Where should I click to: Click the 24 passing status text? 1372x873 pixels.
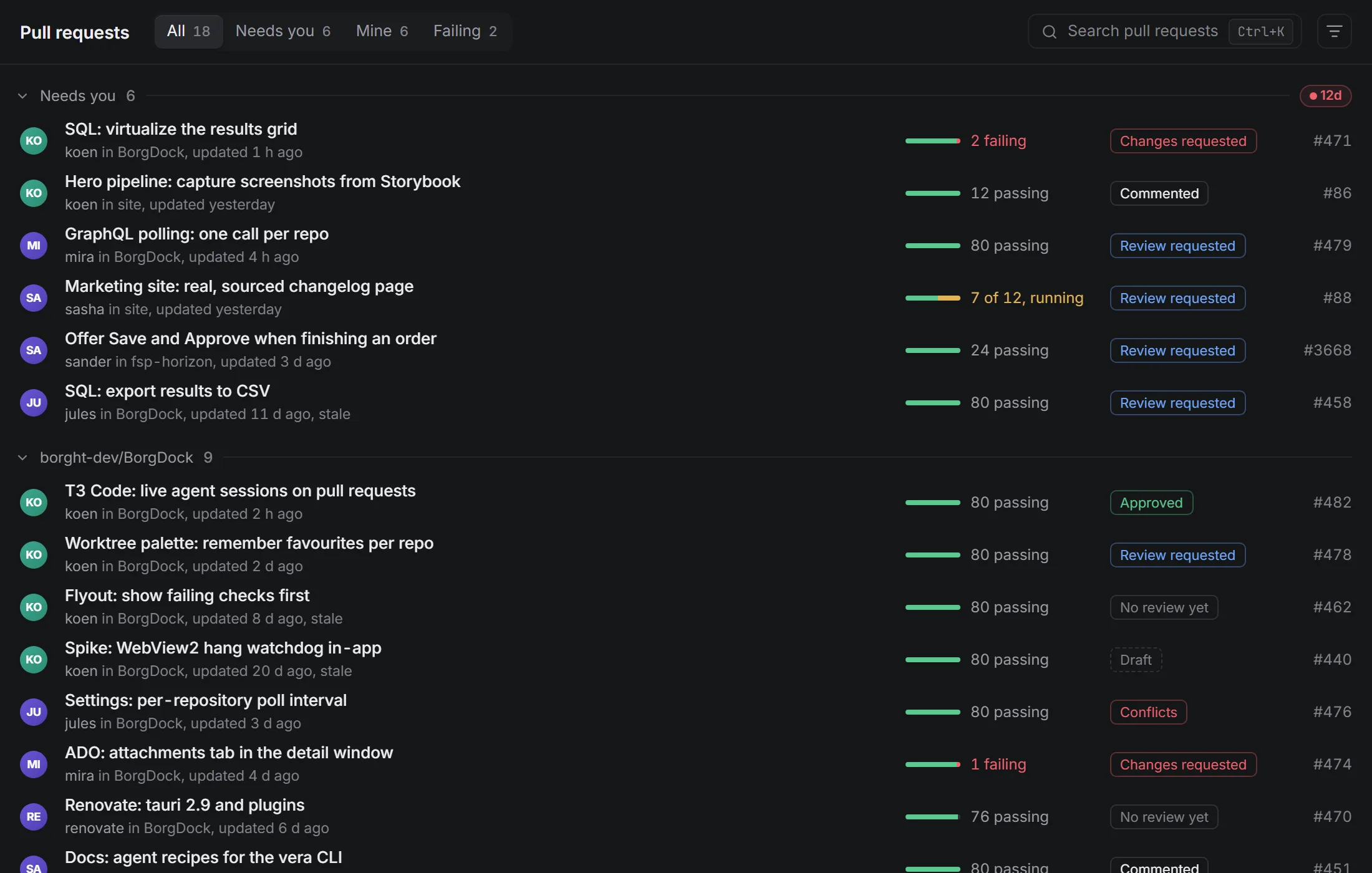pos(1010,350)
